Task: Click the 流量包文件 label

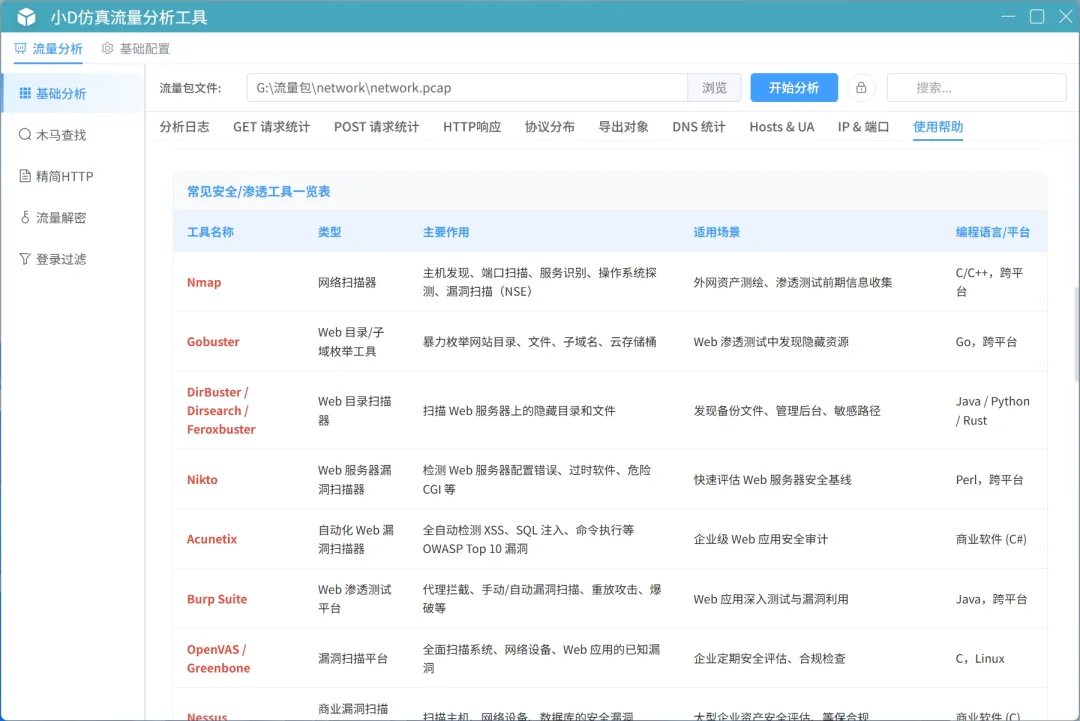Action: 190,88
